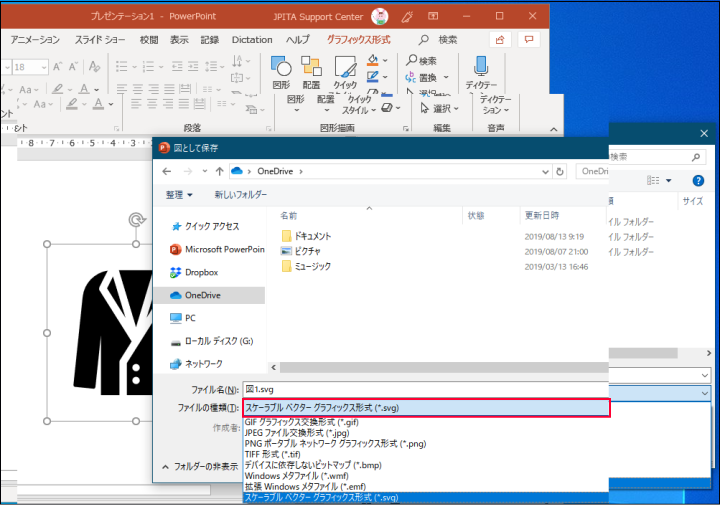Choose JPEG format (*.jpg) from the list
The image size is (720, 505).
point(297,433)
